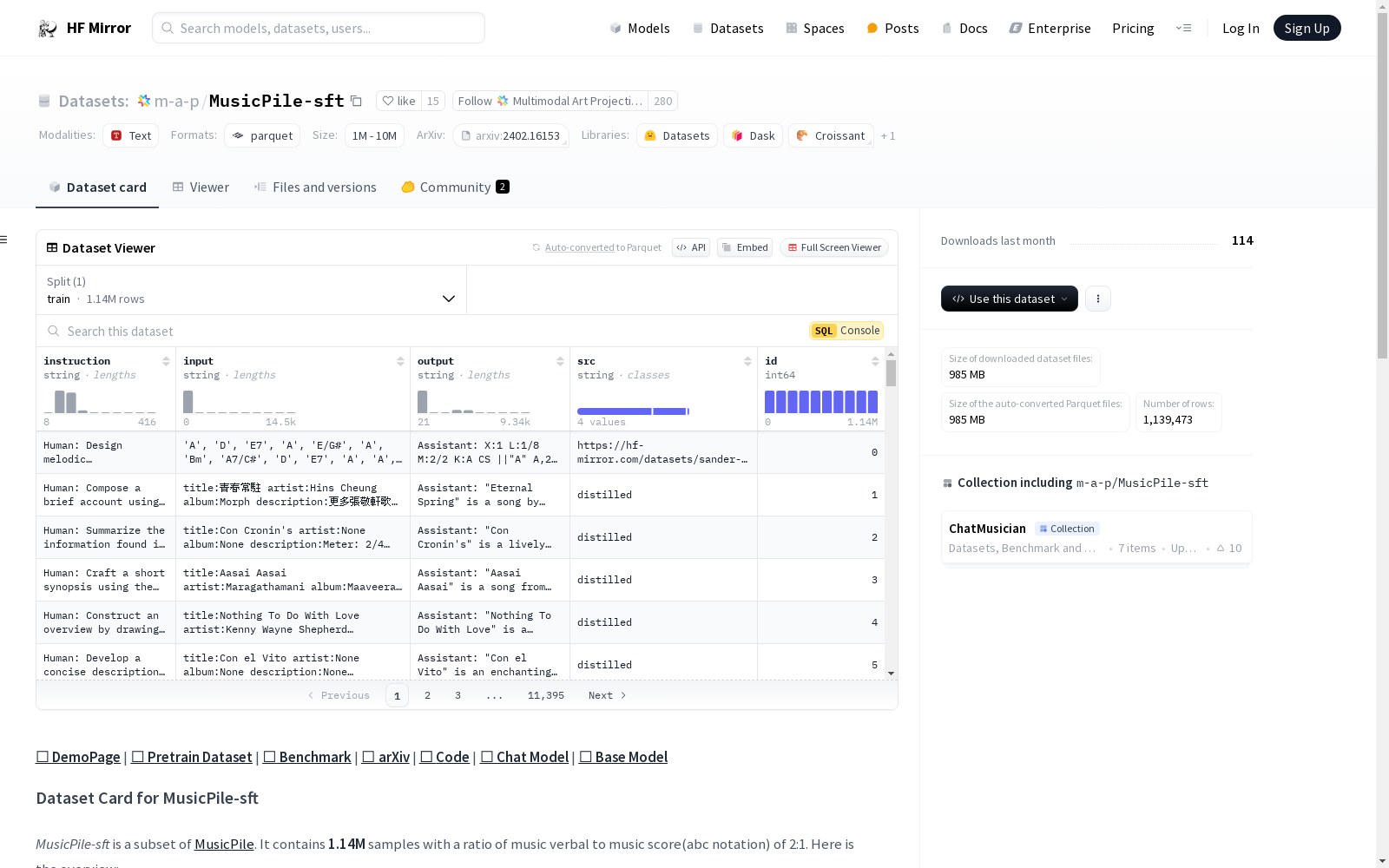Open the API button
Screen dimensions: 1389x868
[x=691, y=248]
